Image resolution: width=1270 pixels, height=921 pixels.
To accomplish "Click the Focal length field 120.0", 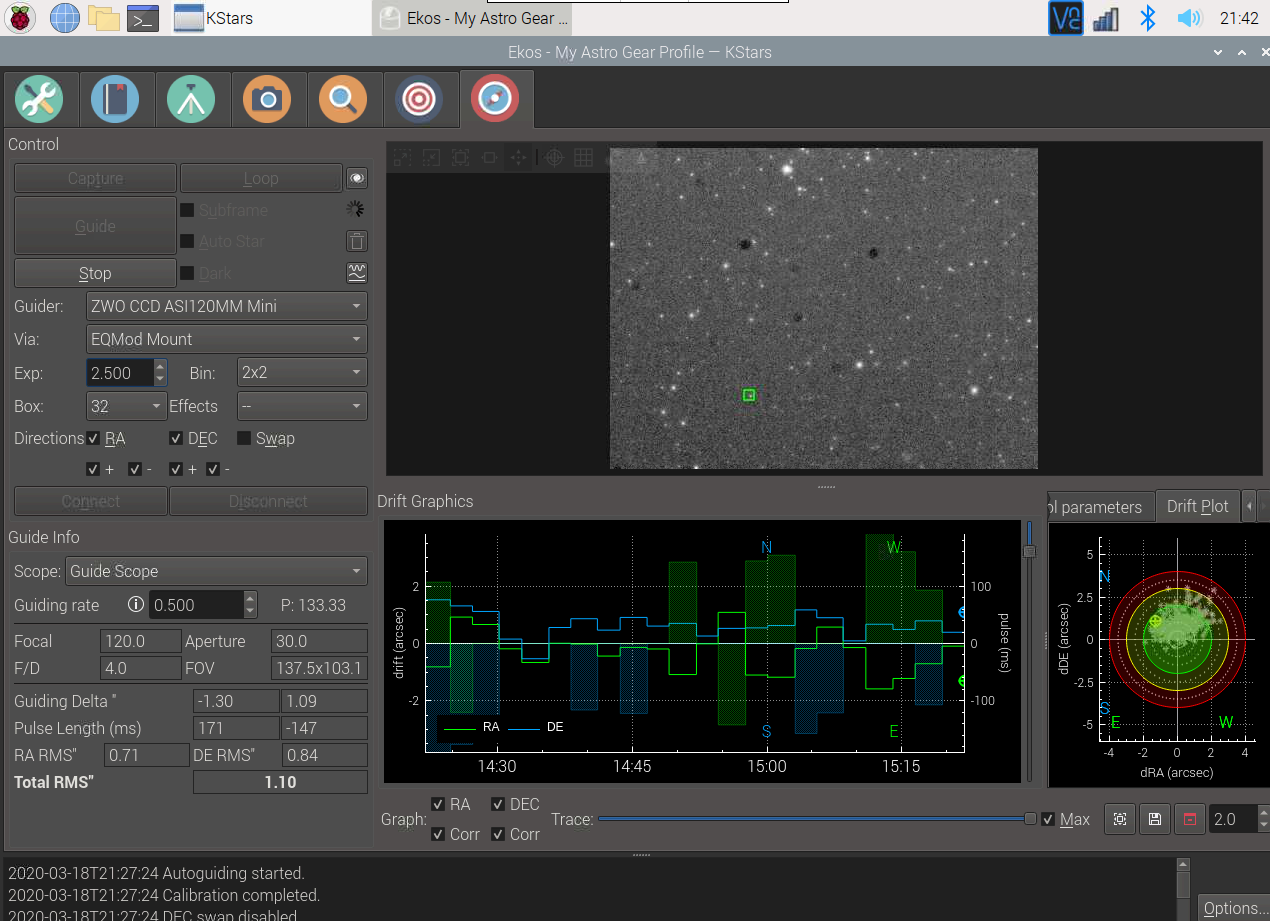I will [140, 641].
